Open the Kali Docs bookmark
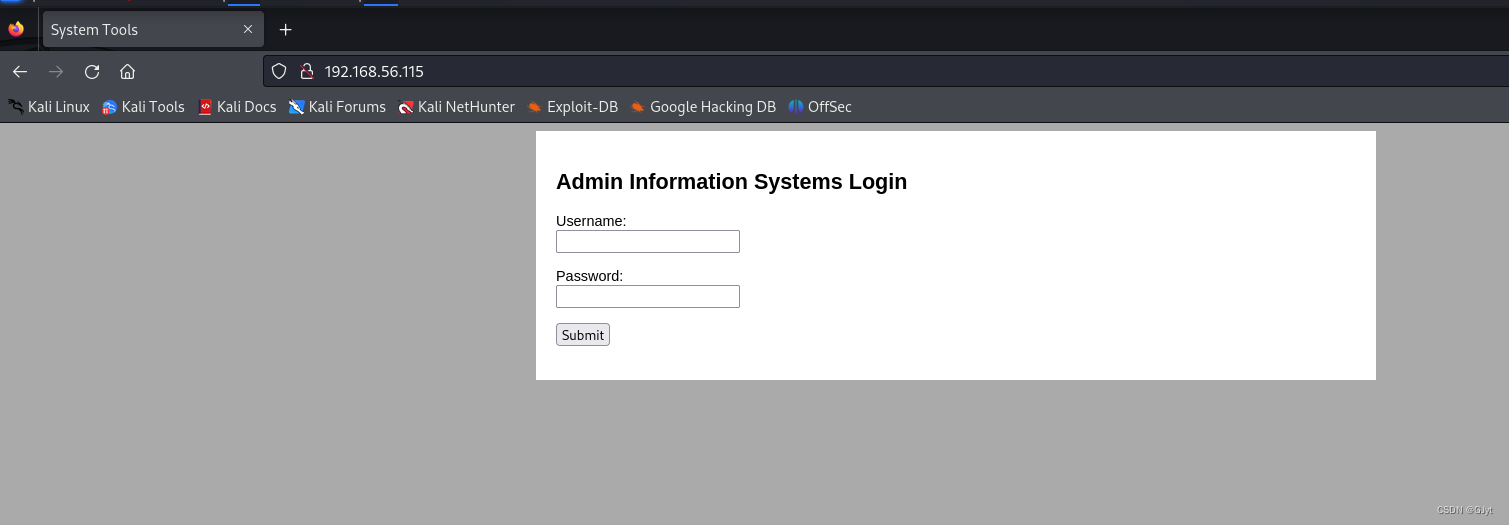This screenshot has width=1509, height=525. [x=237, y=107]
